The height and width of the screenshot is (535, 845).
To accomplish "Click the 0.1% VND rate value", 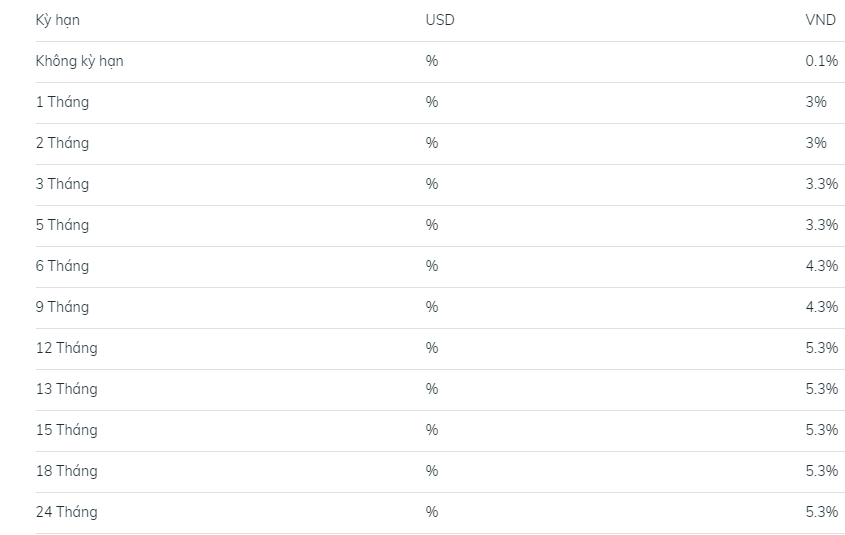I will point(821,61).
